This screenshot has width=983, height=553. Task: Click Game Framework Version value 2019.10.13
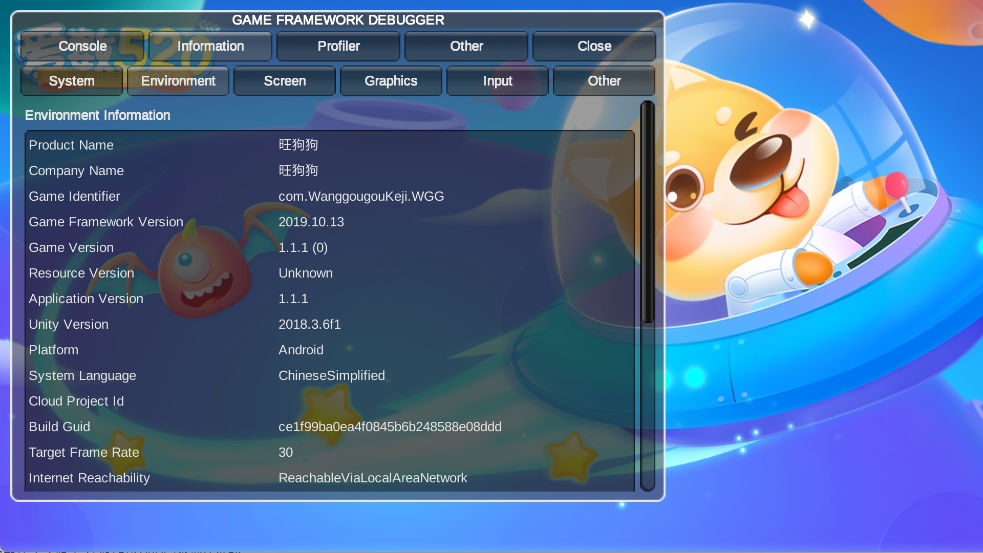tap(311, 222)
